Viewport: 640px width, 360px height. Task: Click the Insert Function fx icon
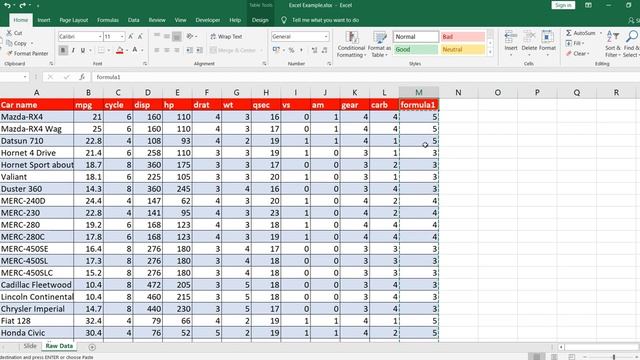point(82,77)
